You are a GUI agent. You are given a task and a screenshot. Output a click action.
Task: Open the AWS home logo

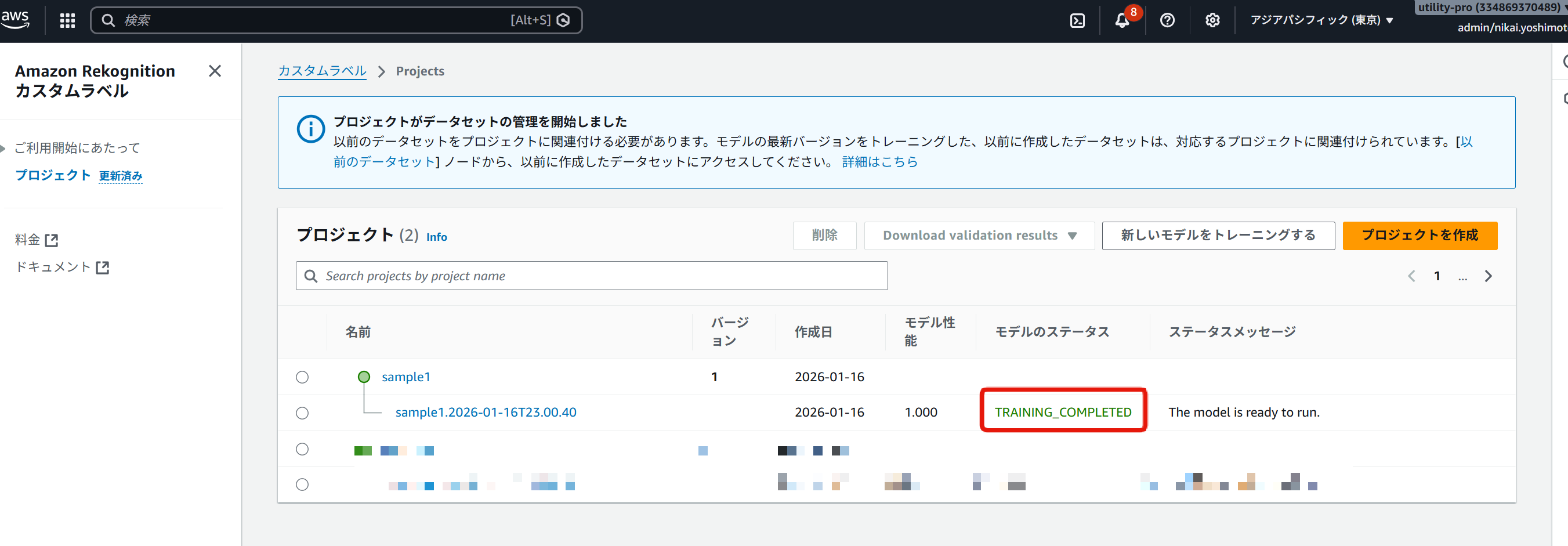[15, 20]
